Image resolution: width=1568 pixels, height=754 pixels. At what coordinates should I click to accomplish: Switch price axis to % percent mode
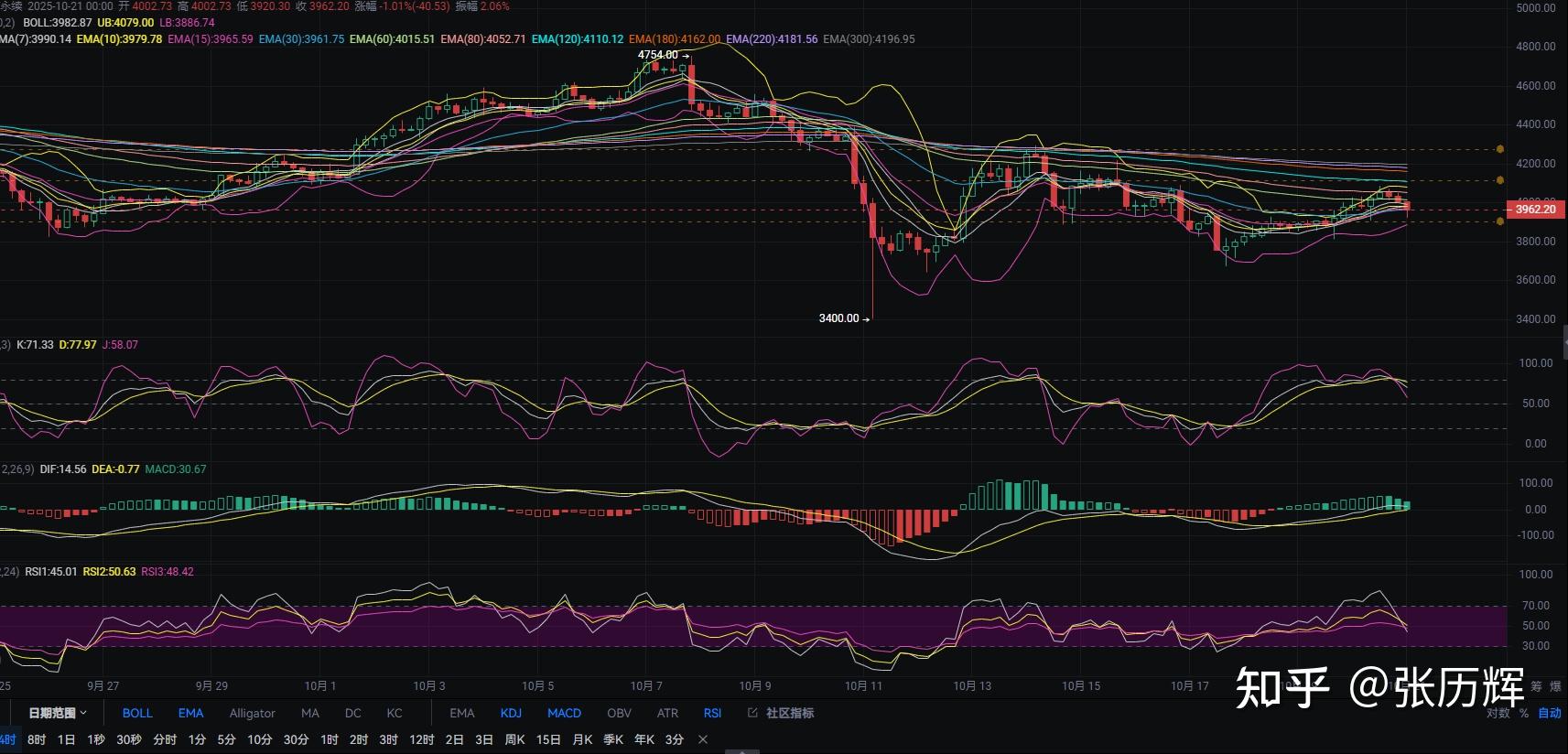(1524, 713)
